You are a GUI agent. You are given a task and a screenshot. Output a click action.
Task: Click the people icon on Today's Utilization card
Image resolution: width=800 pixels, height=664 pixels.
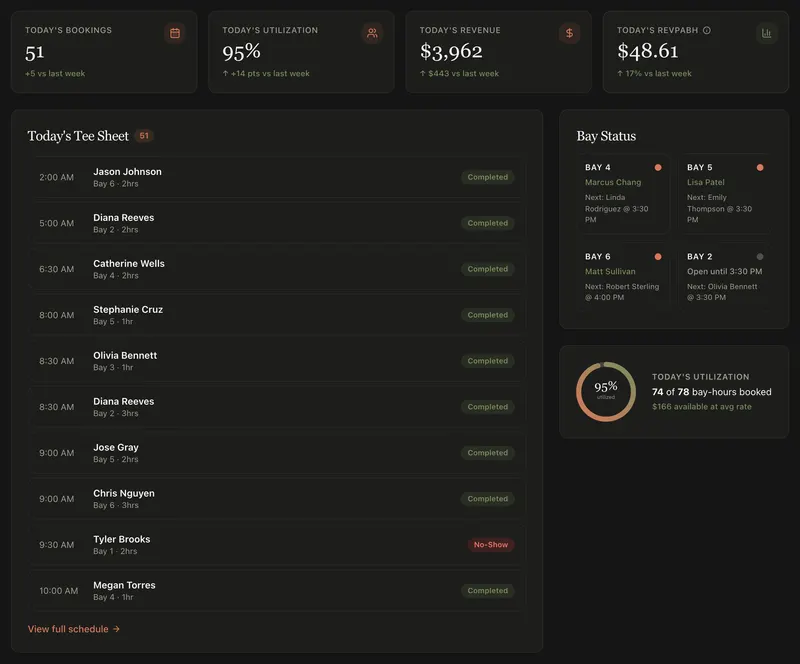372,33
